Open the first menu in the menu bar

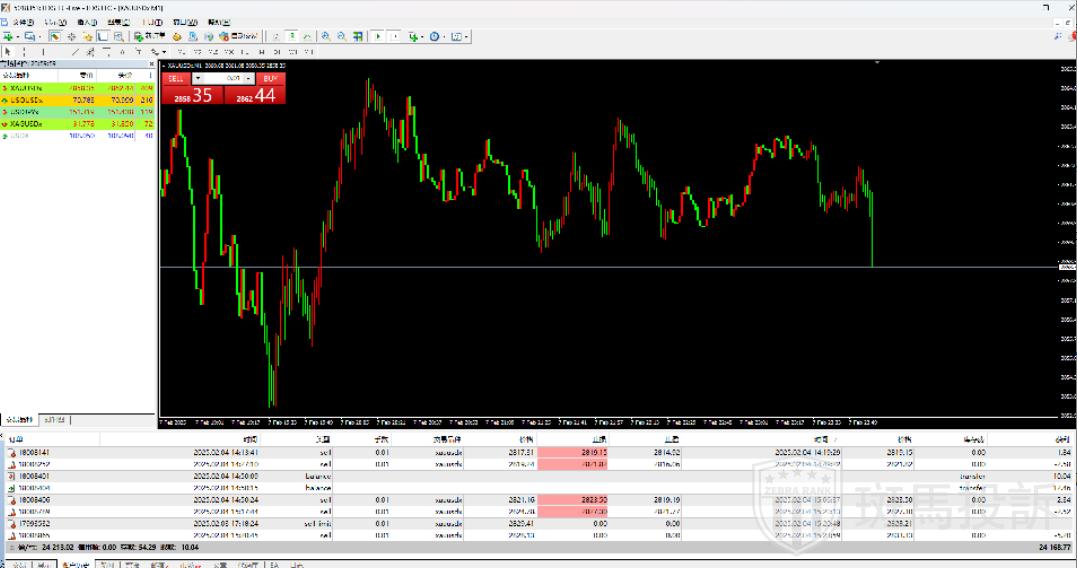(x=20, y=22)
